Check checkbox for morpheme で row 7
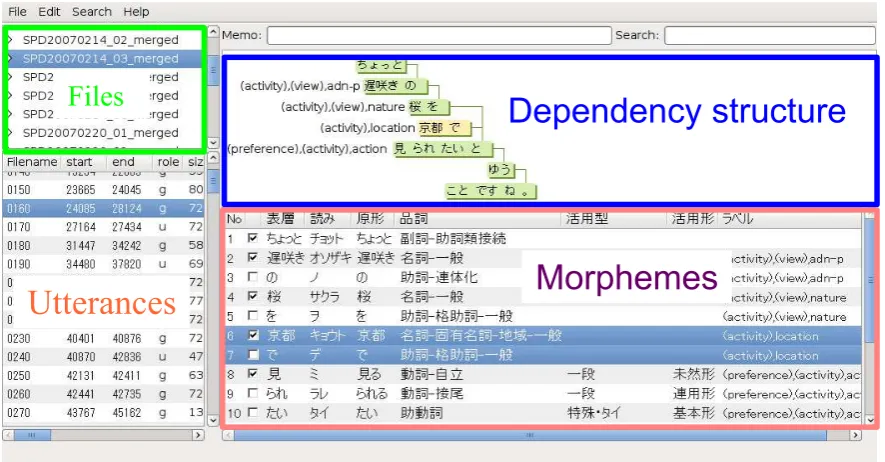Image resolution: width=885 pixels, height=462 pixels. (x=253, y=355)
